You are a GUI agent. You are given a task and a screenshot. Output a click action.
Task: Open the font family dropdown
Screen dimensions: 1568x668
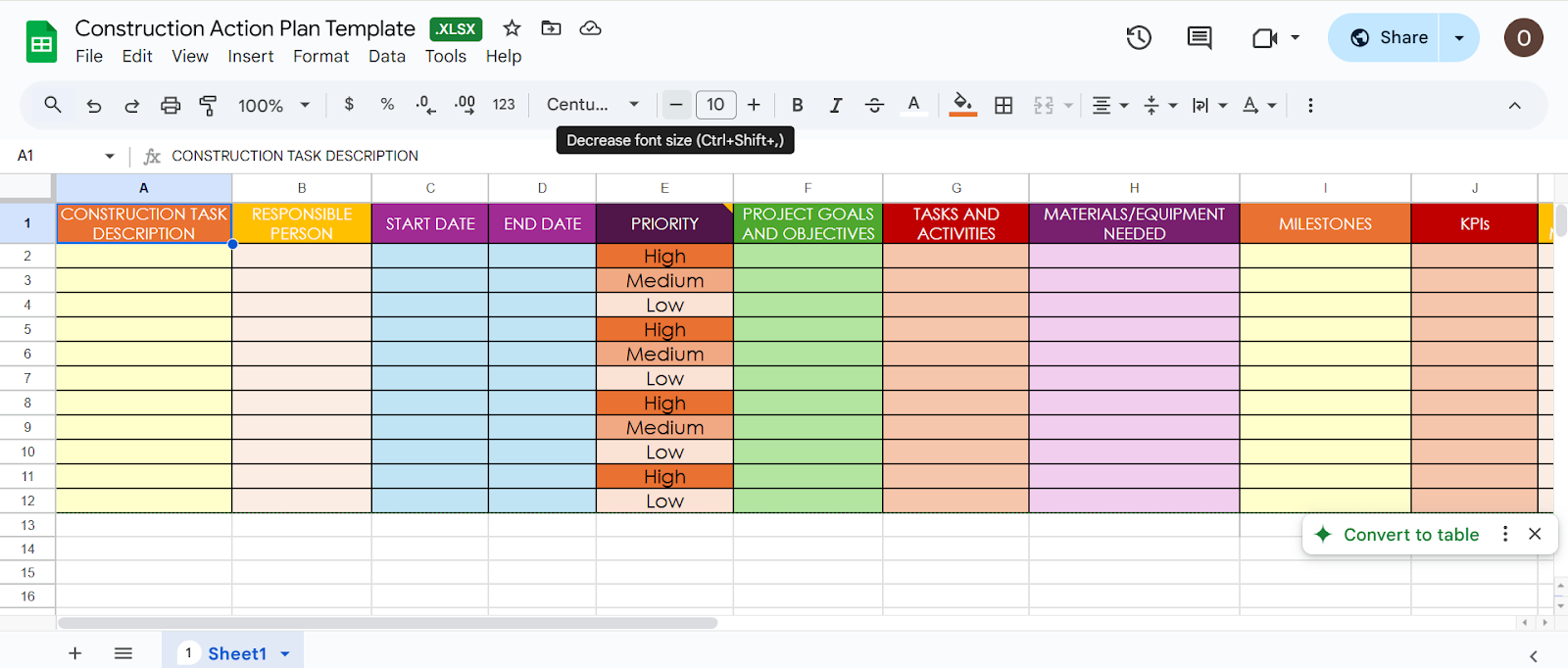tap(593, 104)
